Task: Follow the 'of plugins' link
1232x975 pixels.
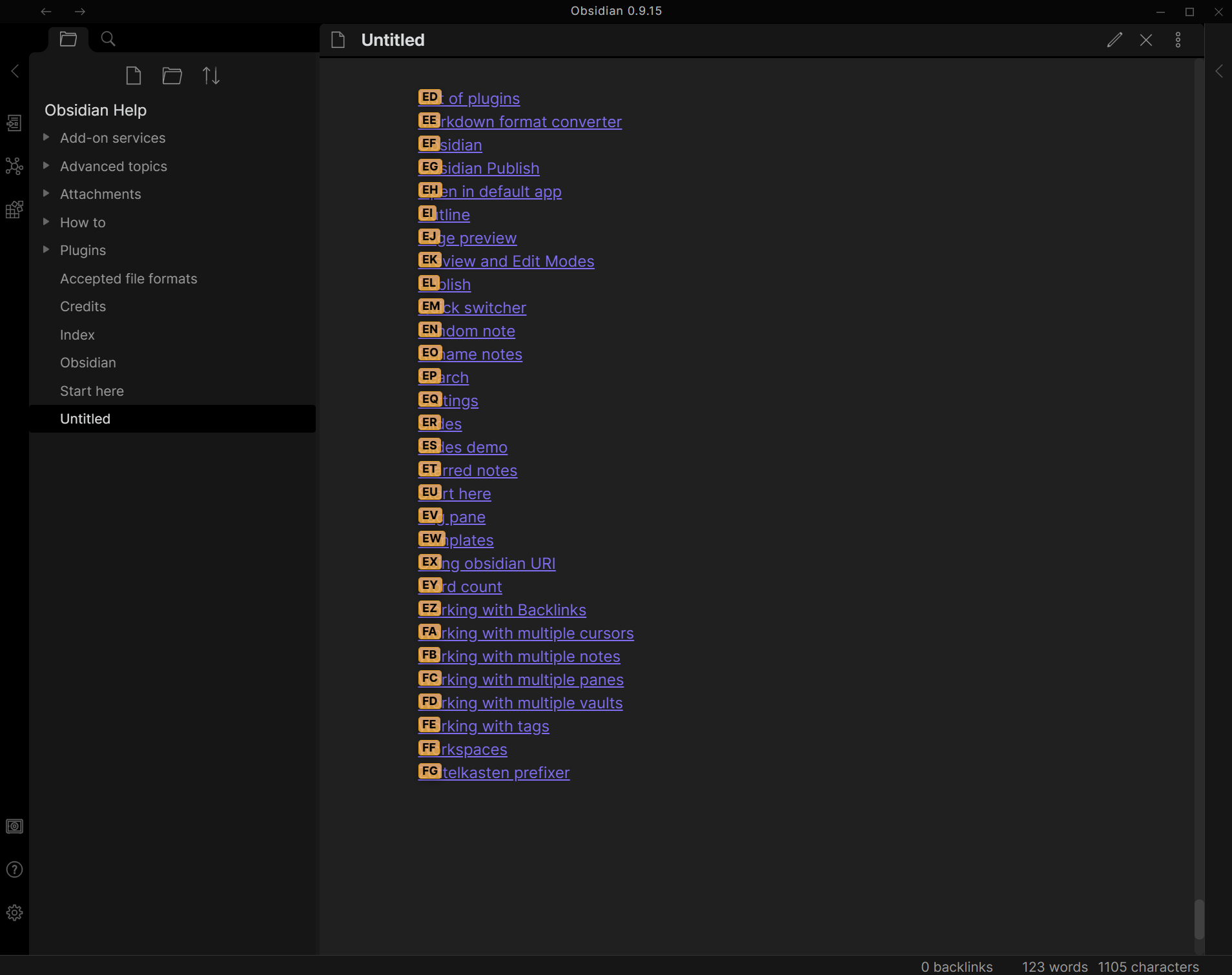Action: pyautogui.click(x=469, y=98)
